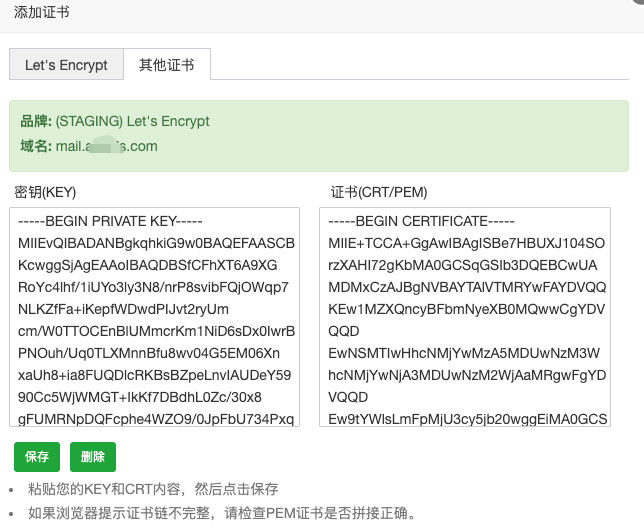Click certificate line starting MDMxCzAJBgNVBAYTAlVT

coord(467,287)
